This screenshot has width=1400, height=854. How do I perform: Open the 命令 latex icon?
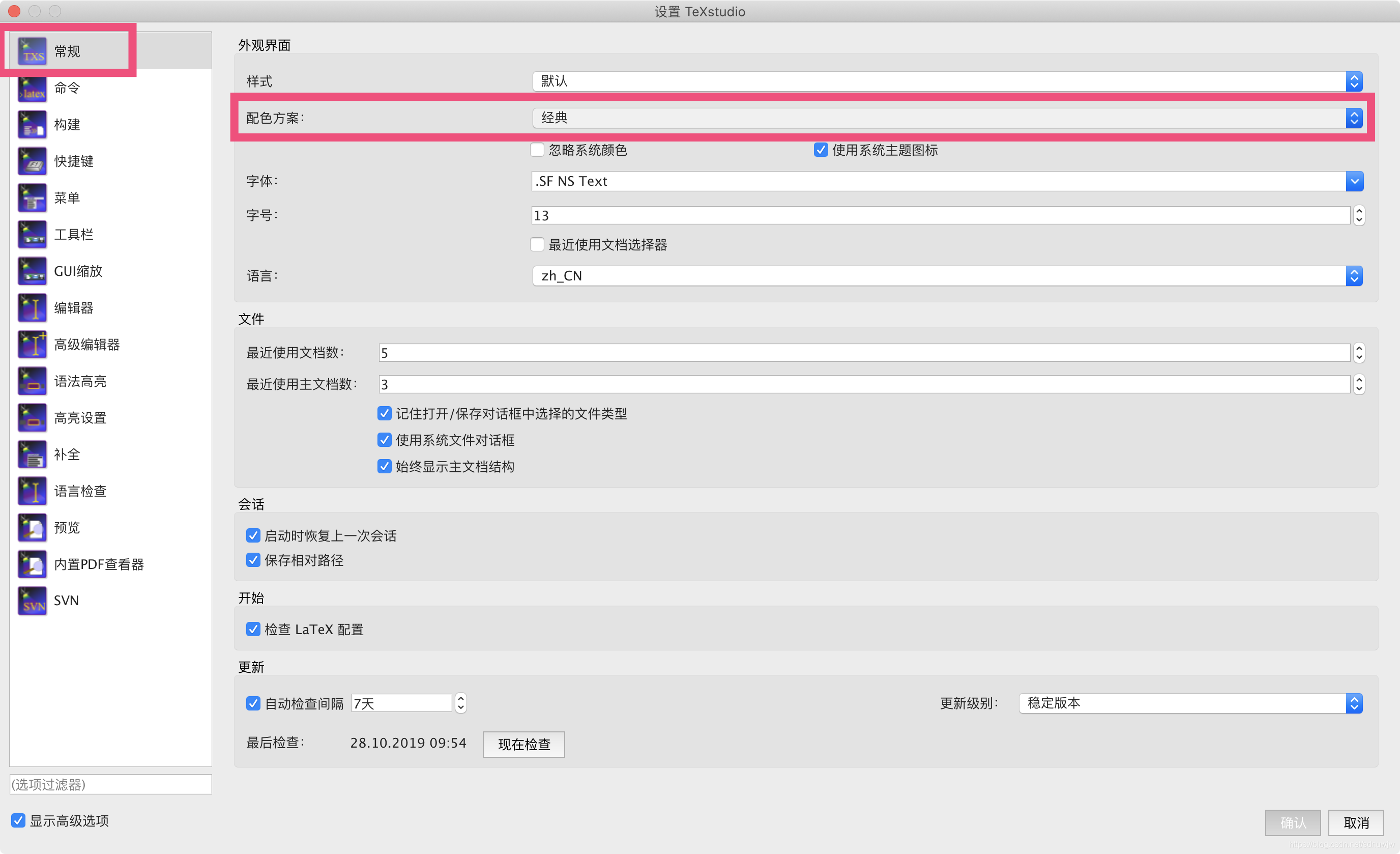tap(33, 88)
